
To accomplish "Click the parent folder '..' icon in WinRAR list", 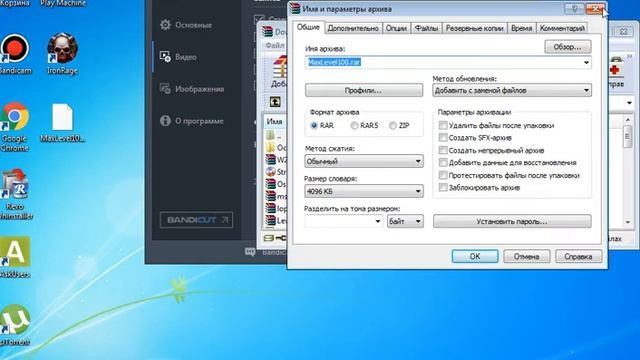I will coord(270,135).
